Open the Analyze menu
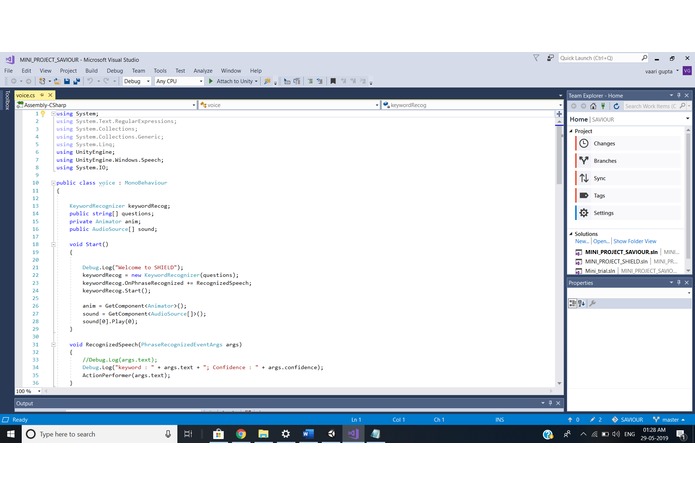The image size is (695, 494). [203, 70]
